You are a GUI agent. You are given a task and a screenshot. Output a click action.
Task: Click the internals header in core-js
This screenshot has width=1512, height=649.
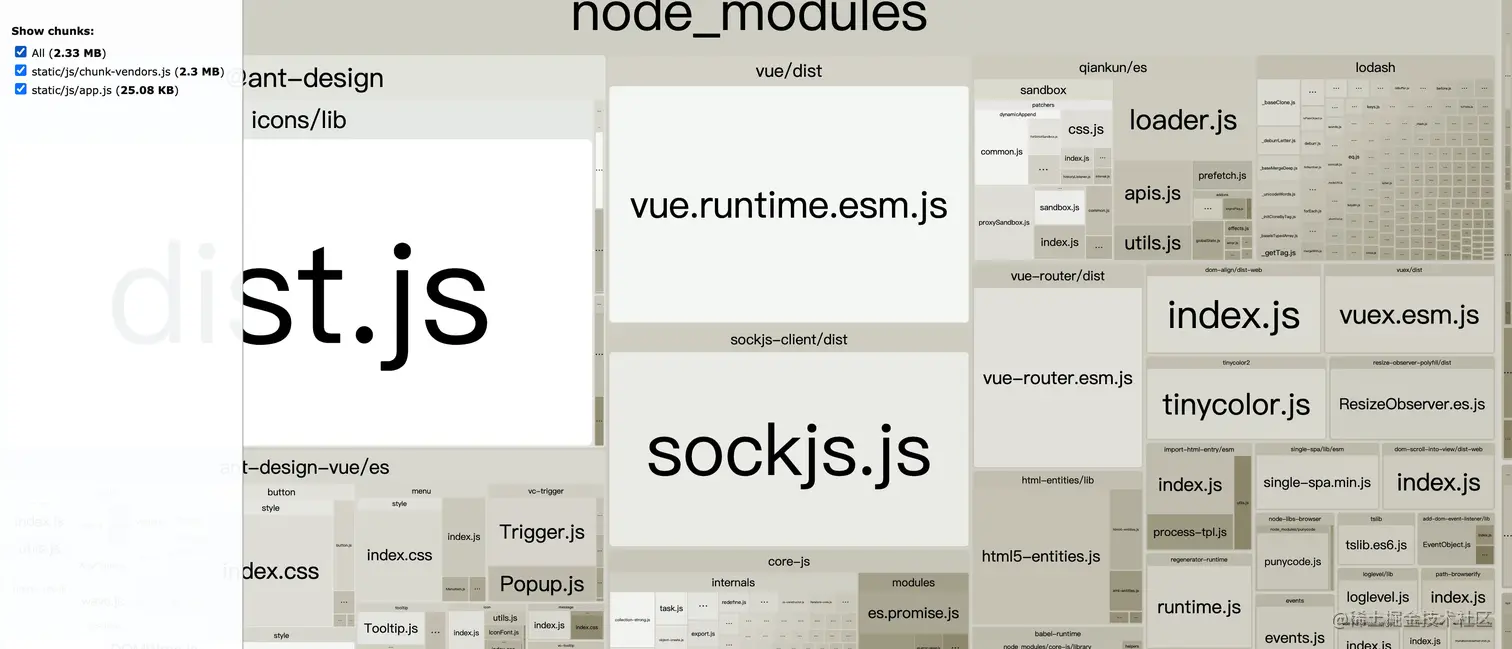point(733,582)
